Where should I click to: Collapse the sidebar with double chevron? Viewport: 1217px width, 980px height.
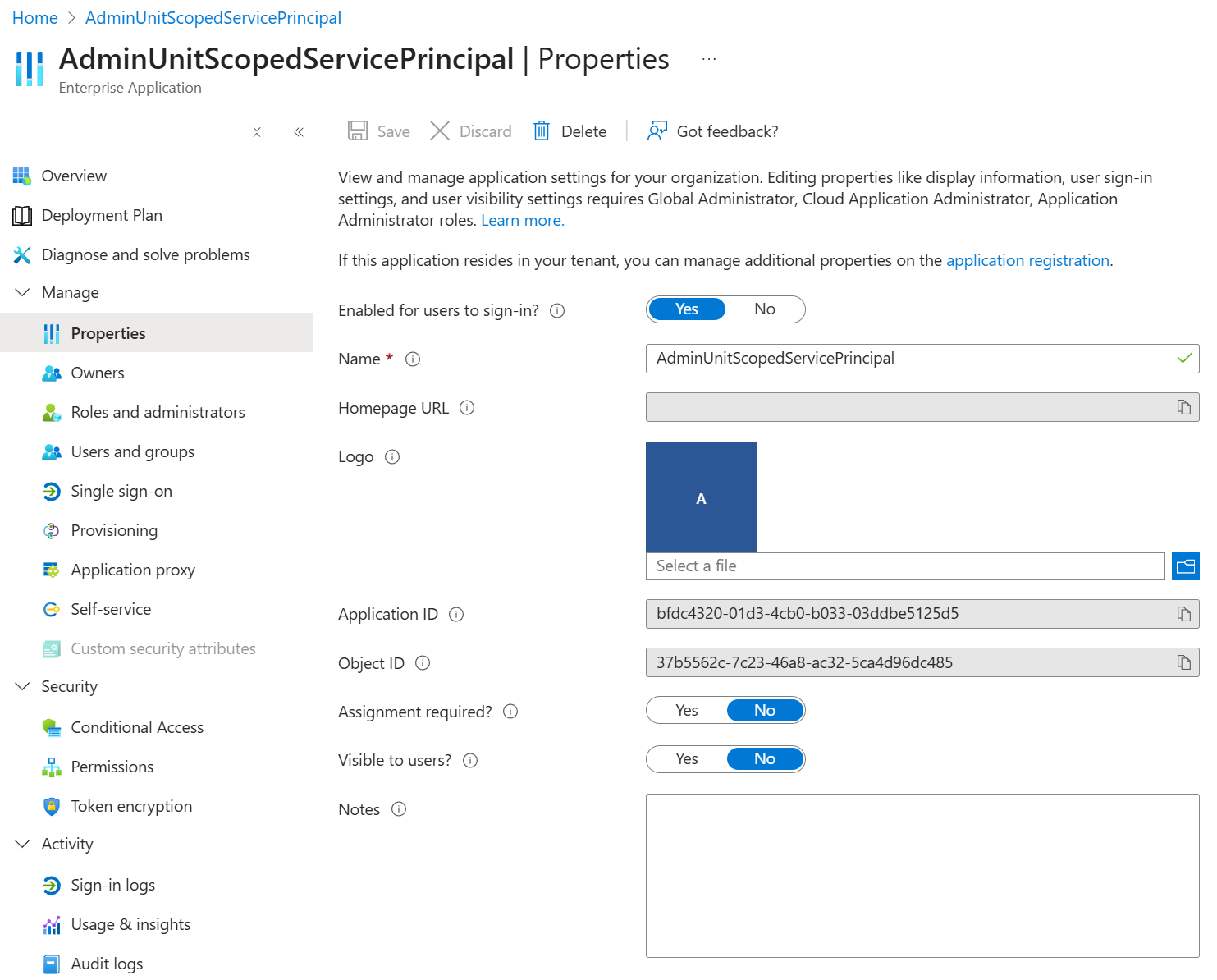pos(299,132)
